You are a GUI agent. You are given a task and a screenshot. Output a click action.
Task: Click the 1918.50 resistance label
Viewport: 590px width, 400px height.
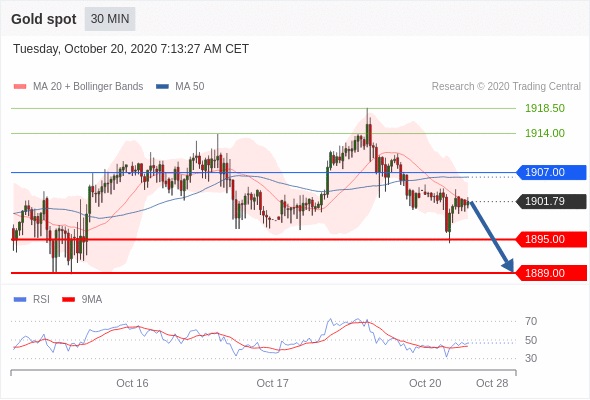[545, 108]
